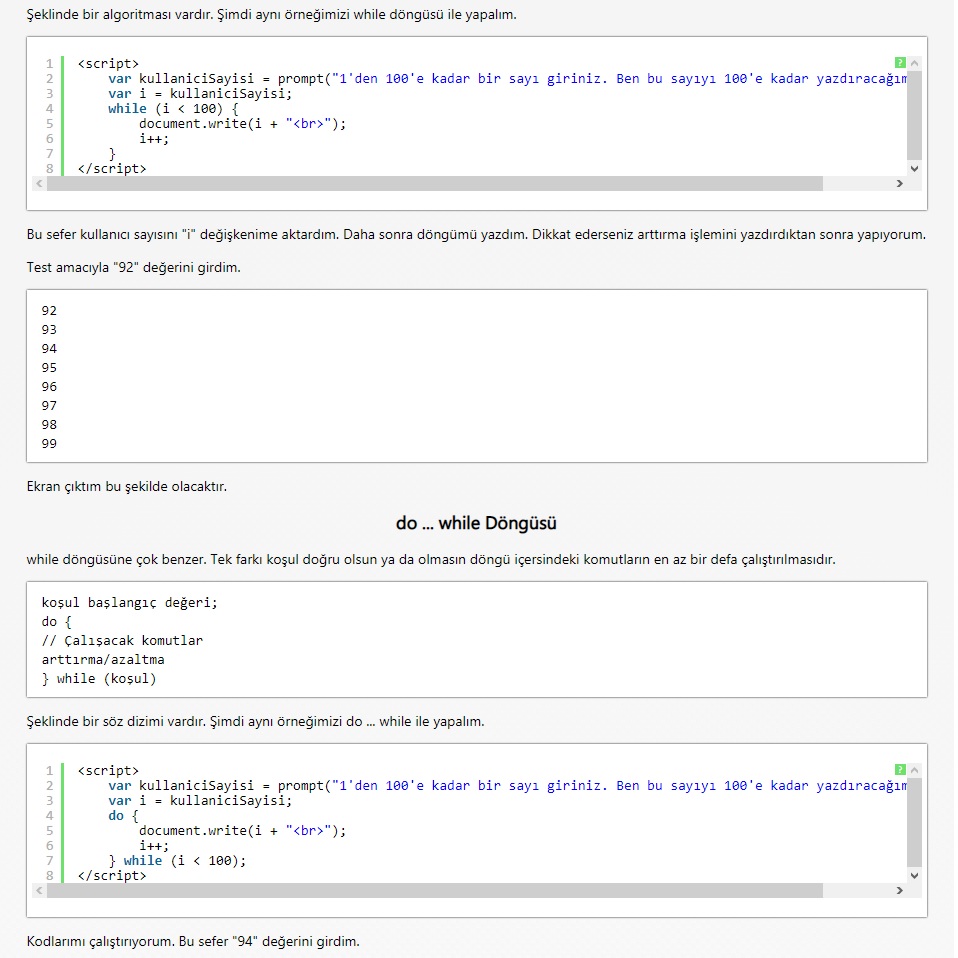Click output value 94 in the result box
This screenshot has width=958, height=958.
(49, 348)
